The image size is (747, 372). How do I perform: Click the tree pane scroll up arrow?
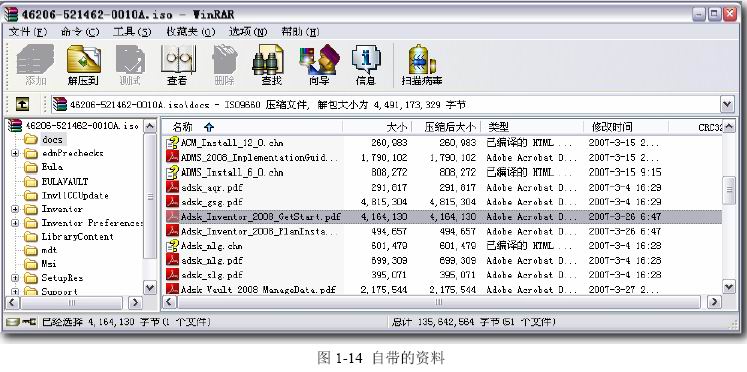point(150,126)
